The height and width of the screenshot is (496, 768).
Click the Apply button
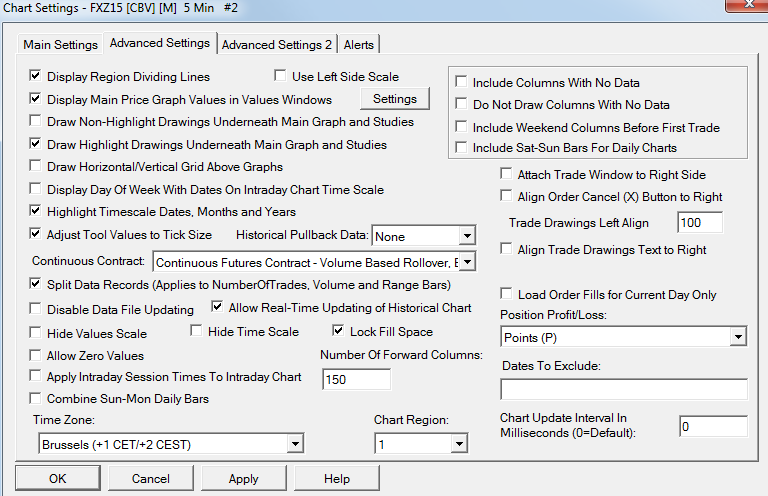point(243,479)
